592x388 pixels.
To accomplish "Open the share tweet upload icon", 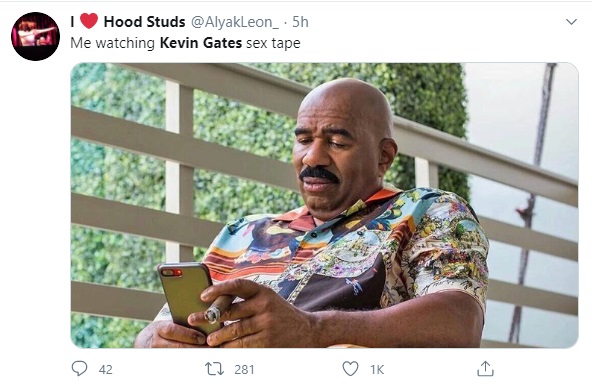I will coord(485,368).
